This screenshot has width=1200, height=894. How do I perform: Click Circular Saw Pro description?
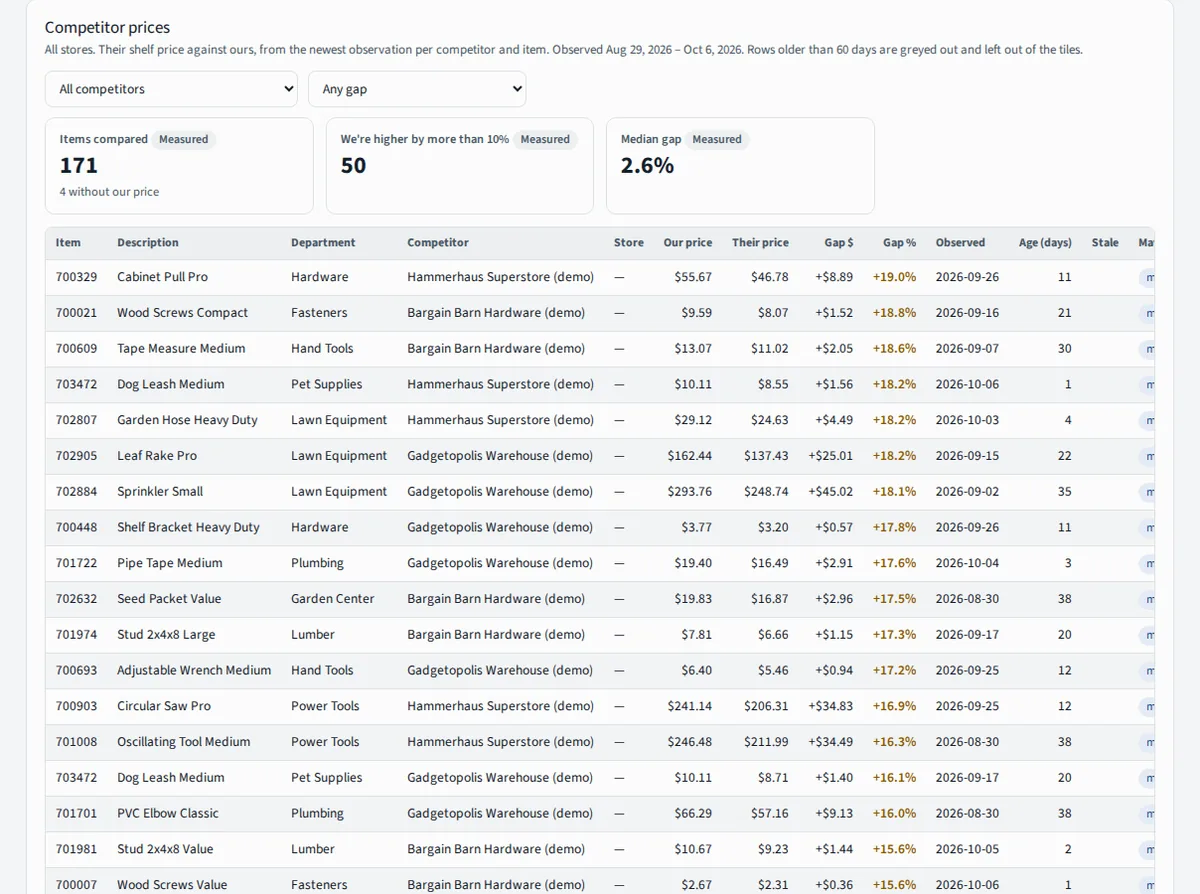[x=164, y=706]
